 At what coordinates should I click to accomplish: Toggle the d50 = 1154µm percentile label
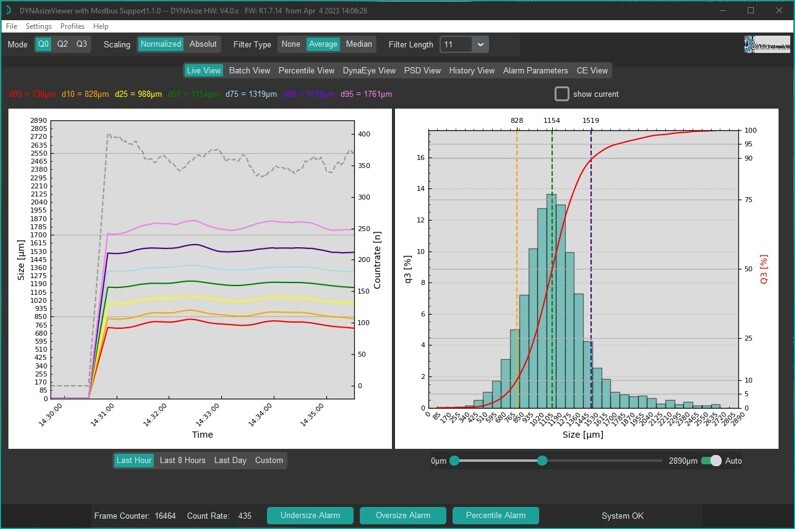click(194, 94)
